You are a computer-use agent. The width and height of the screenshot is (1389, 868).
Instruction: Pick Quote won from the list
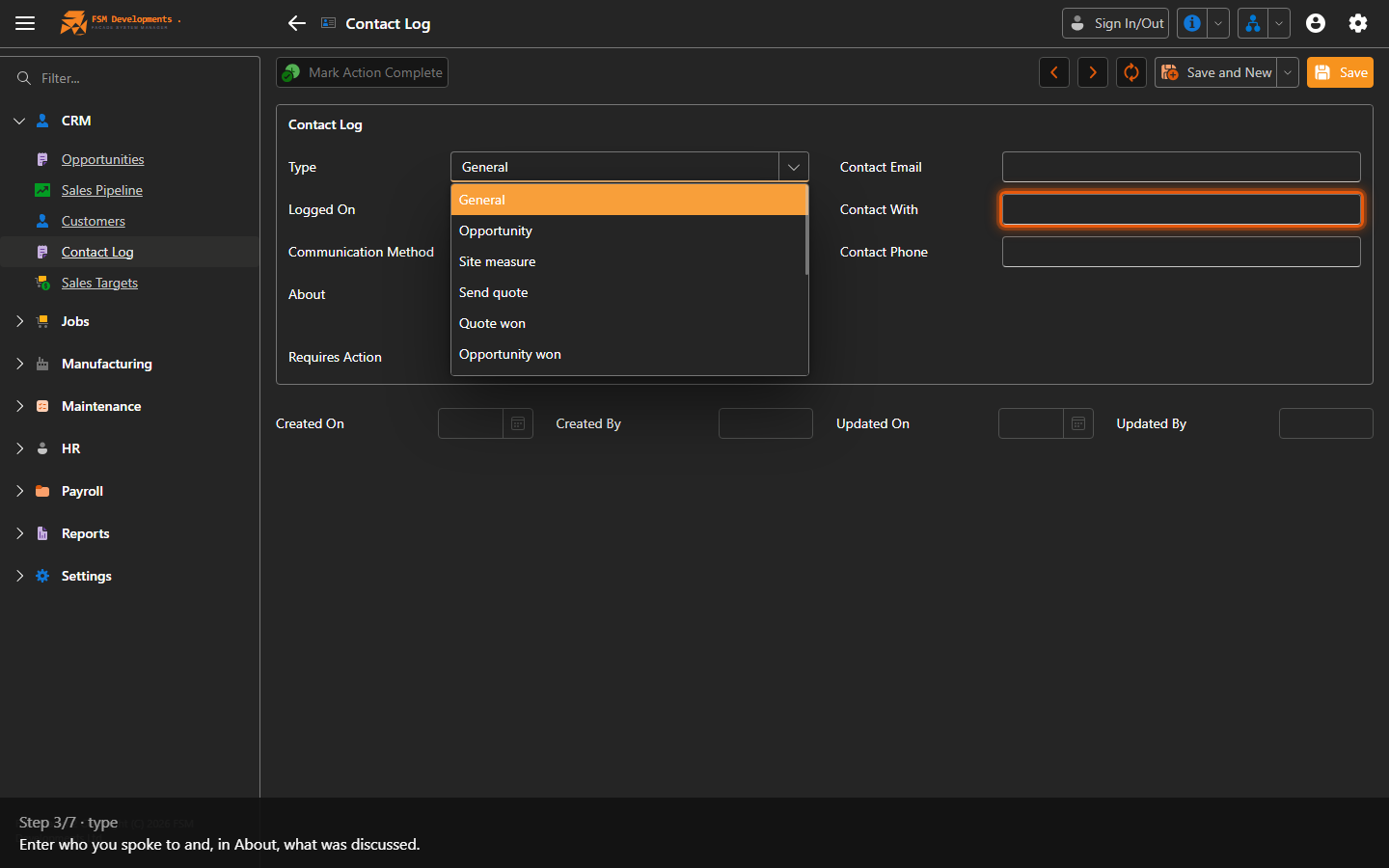[628, 323]
